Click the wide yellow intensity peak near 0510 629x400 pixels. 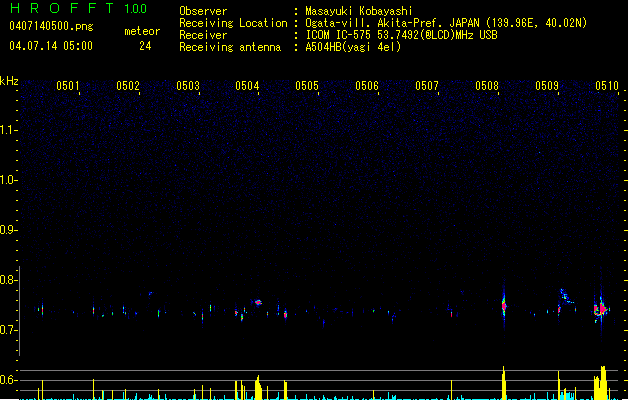(601, 383)
